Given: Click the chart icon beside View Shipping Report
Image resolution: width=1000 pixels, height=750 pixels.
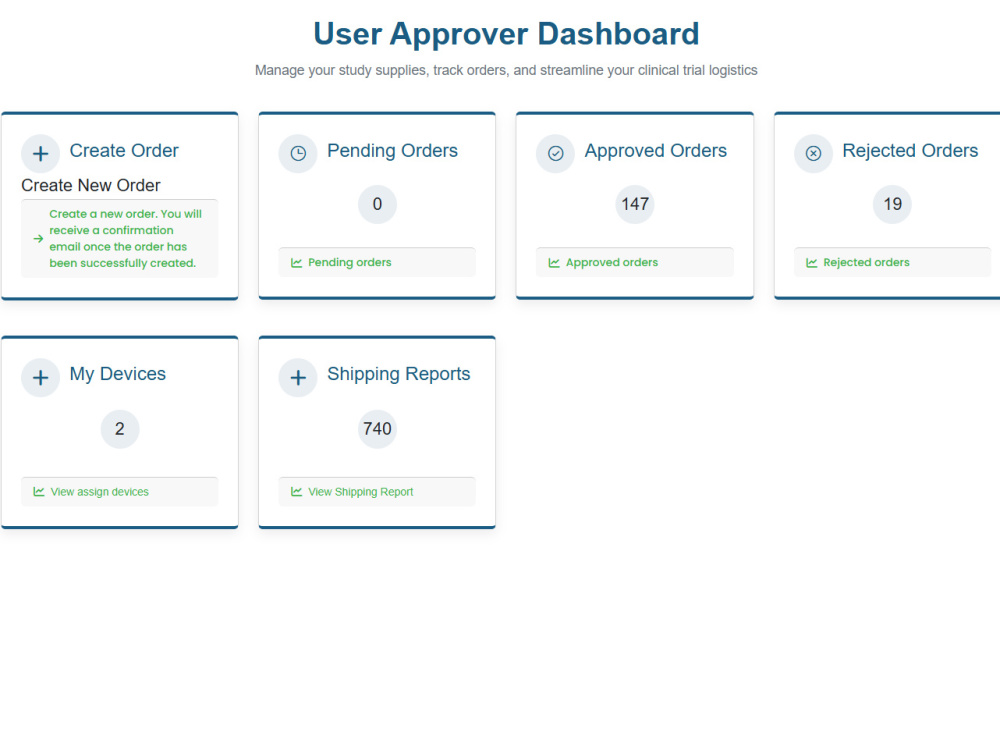Looking at the screenshot, I should point(297,492).
